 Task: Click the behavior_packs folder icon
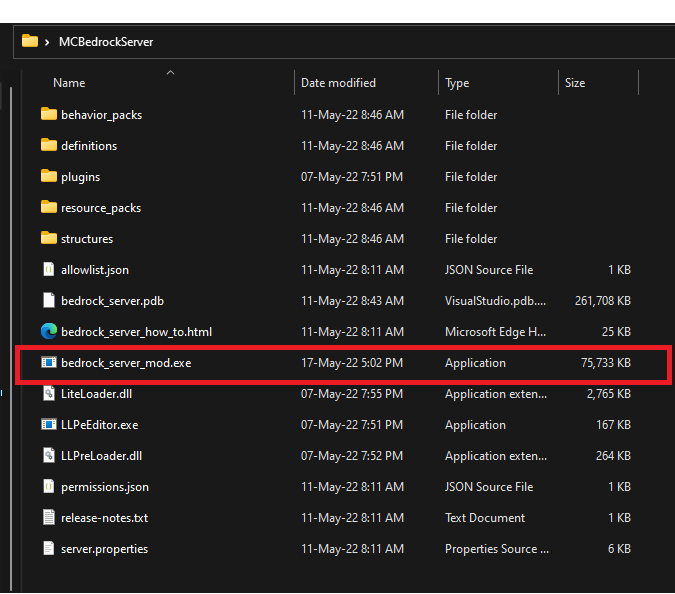[49, 114]
